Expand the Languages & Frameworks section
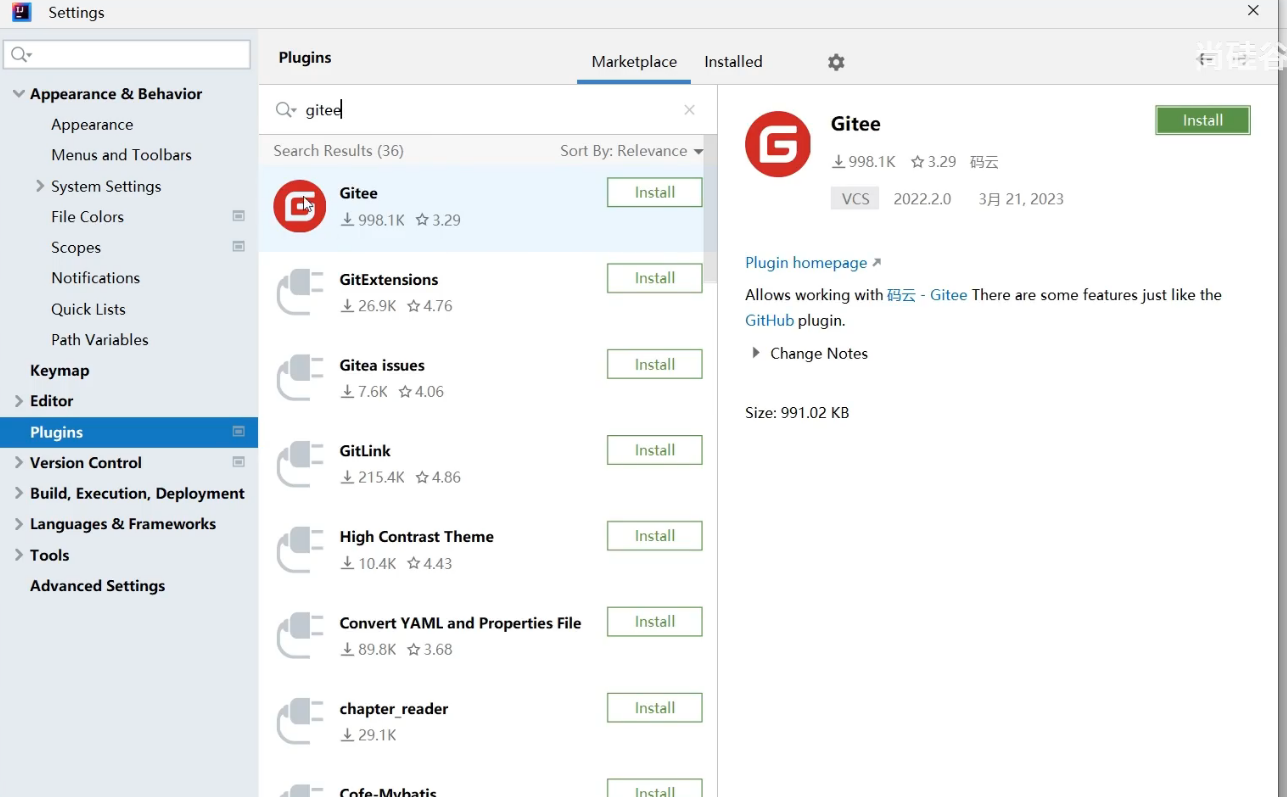This screenshot has height=797, width=1287. point(18,524)
